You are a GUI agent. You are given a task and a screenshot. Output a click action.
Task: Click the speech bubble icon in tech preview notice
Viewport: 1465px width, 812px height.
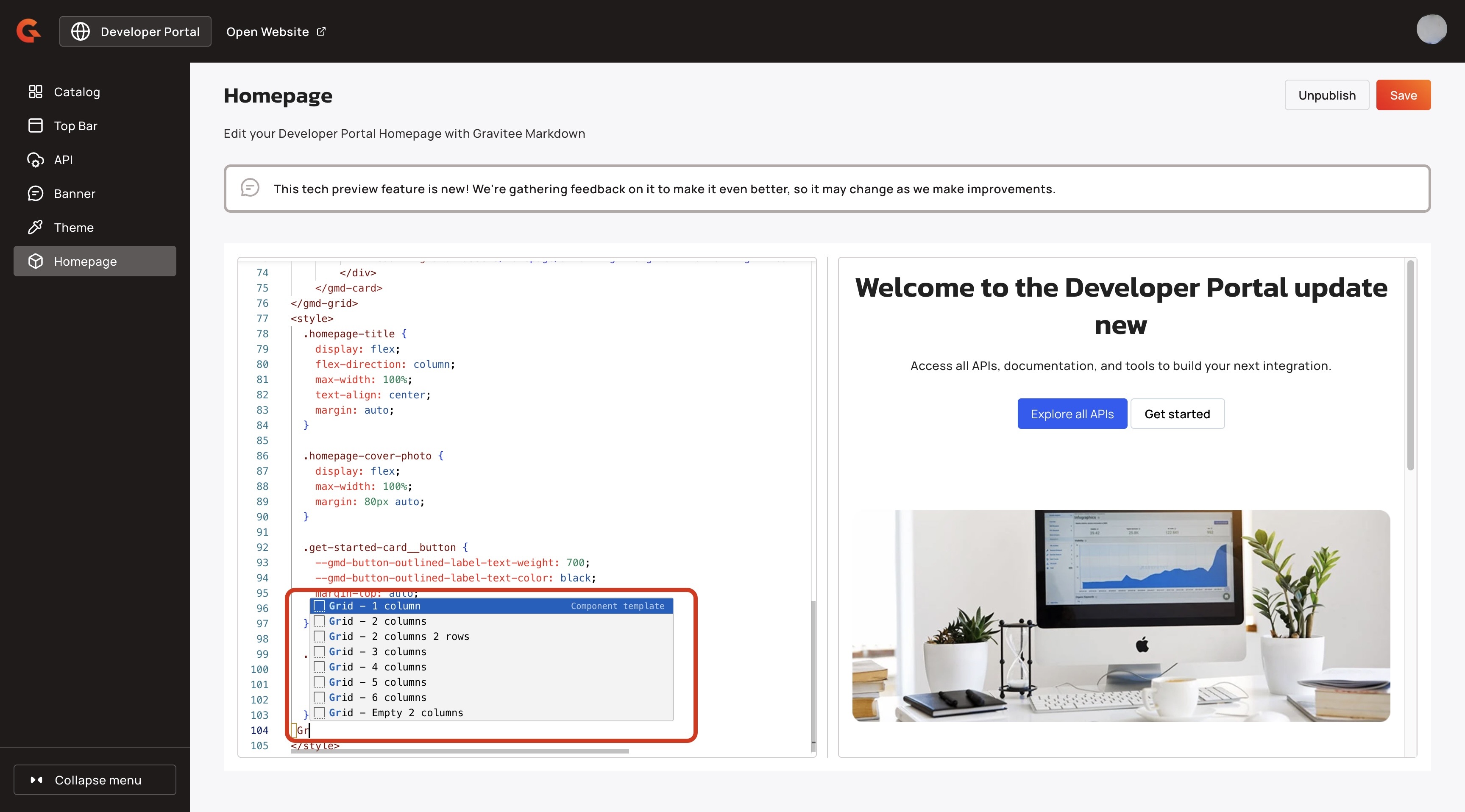click(x=250, y=188)
